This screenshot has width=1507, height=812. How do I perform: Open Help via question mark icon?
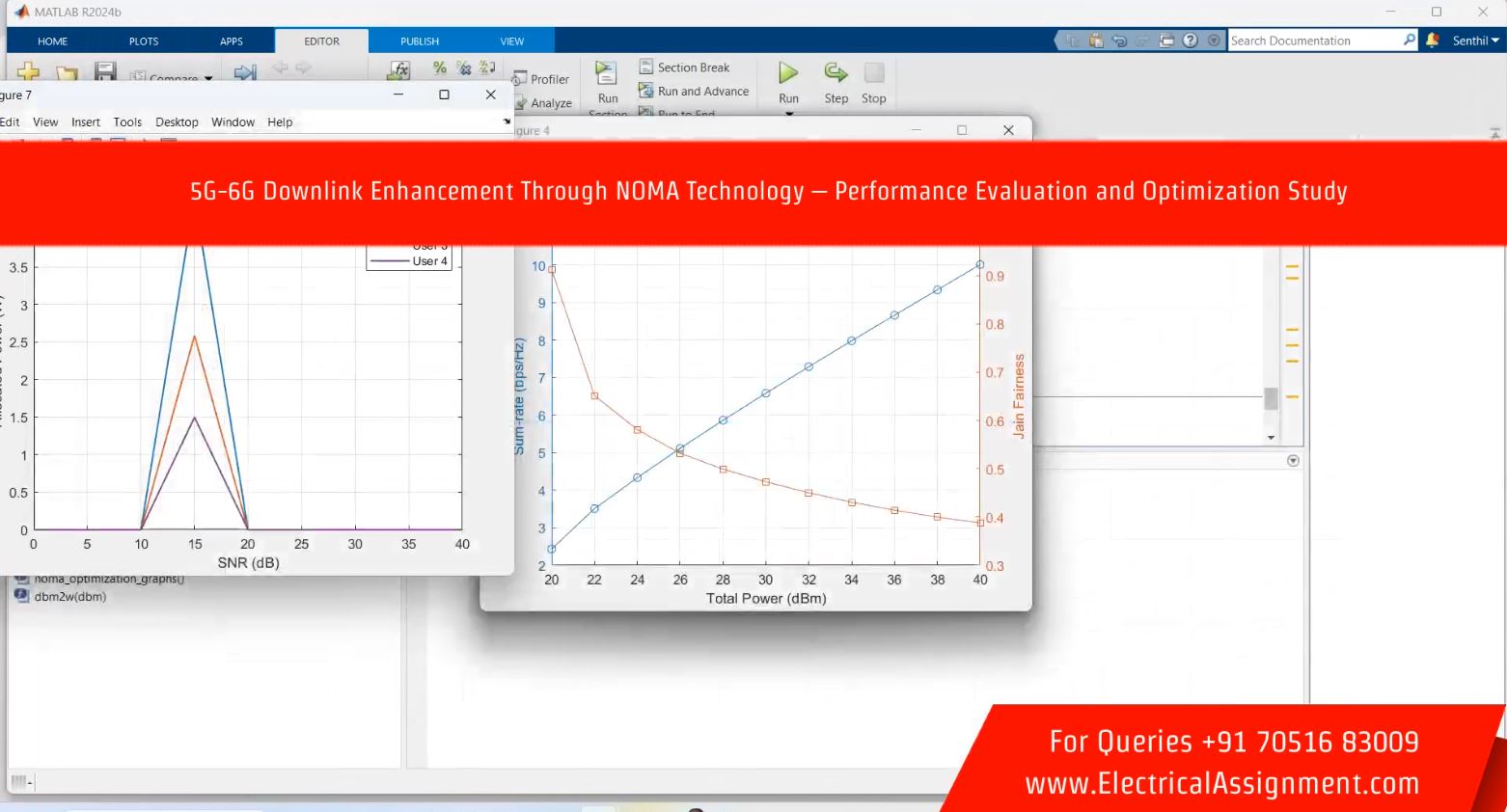1191,41
